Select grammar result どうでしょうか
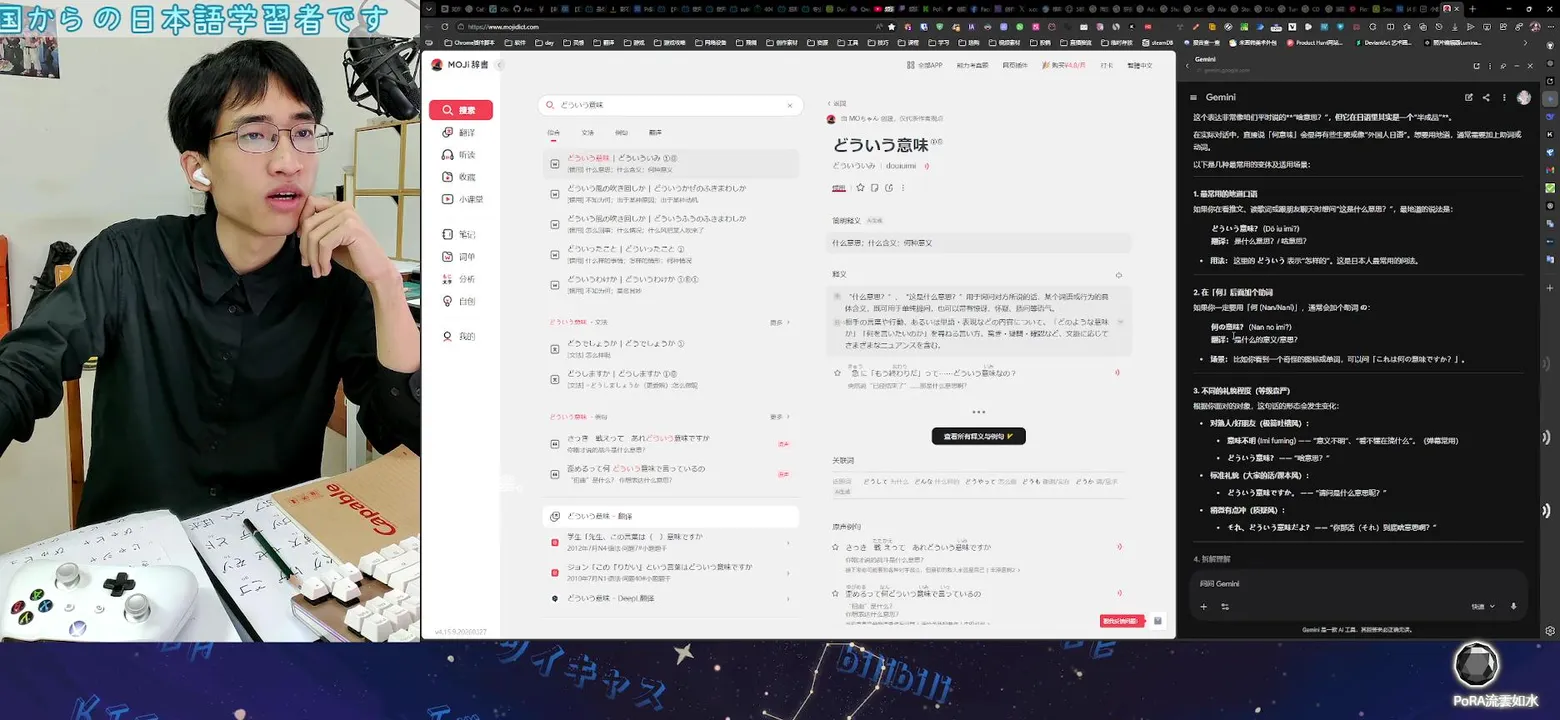This screenshot has width=1560, height=720. pyautogui.click(x=670, y=348)
